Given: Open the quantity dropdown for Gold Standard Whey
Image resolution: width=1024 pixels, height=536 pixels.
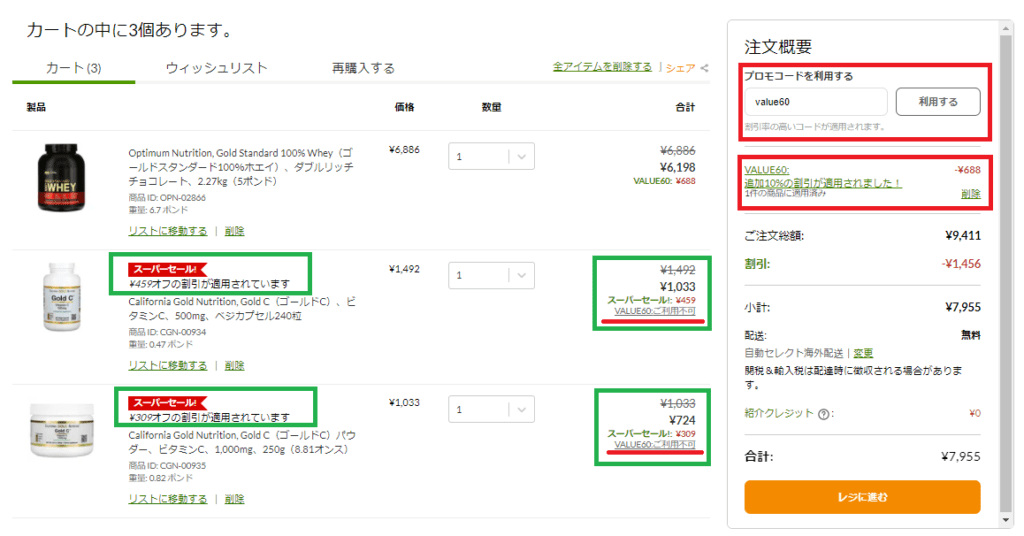Looking at the screenshot, I should point(491,156).
